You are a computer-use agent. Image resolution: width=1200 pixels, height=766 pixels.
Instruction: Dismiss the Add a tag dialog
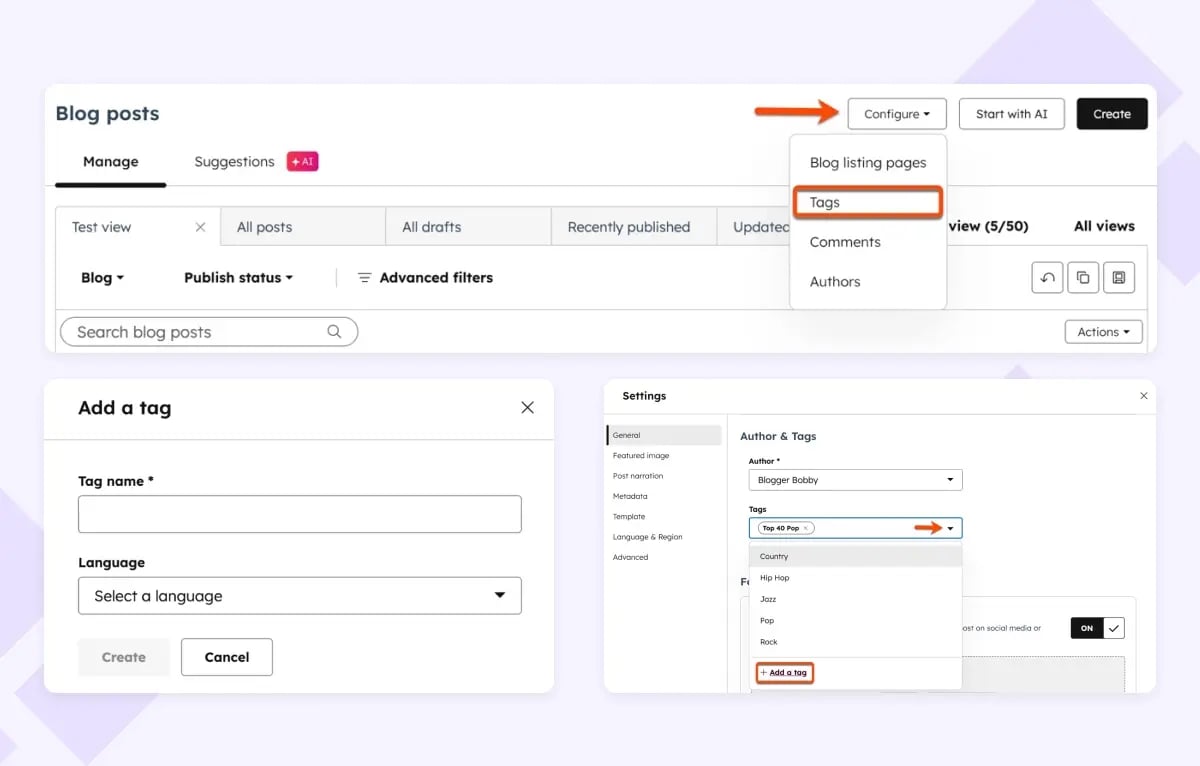pyautogui.click(x=527, y=407)
